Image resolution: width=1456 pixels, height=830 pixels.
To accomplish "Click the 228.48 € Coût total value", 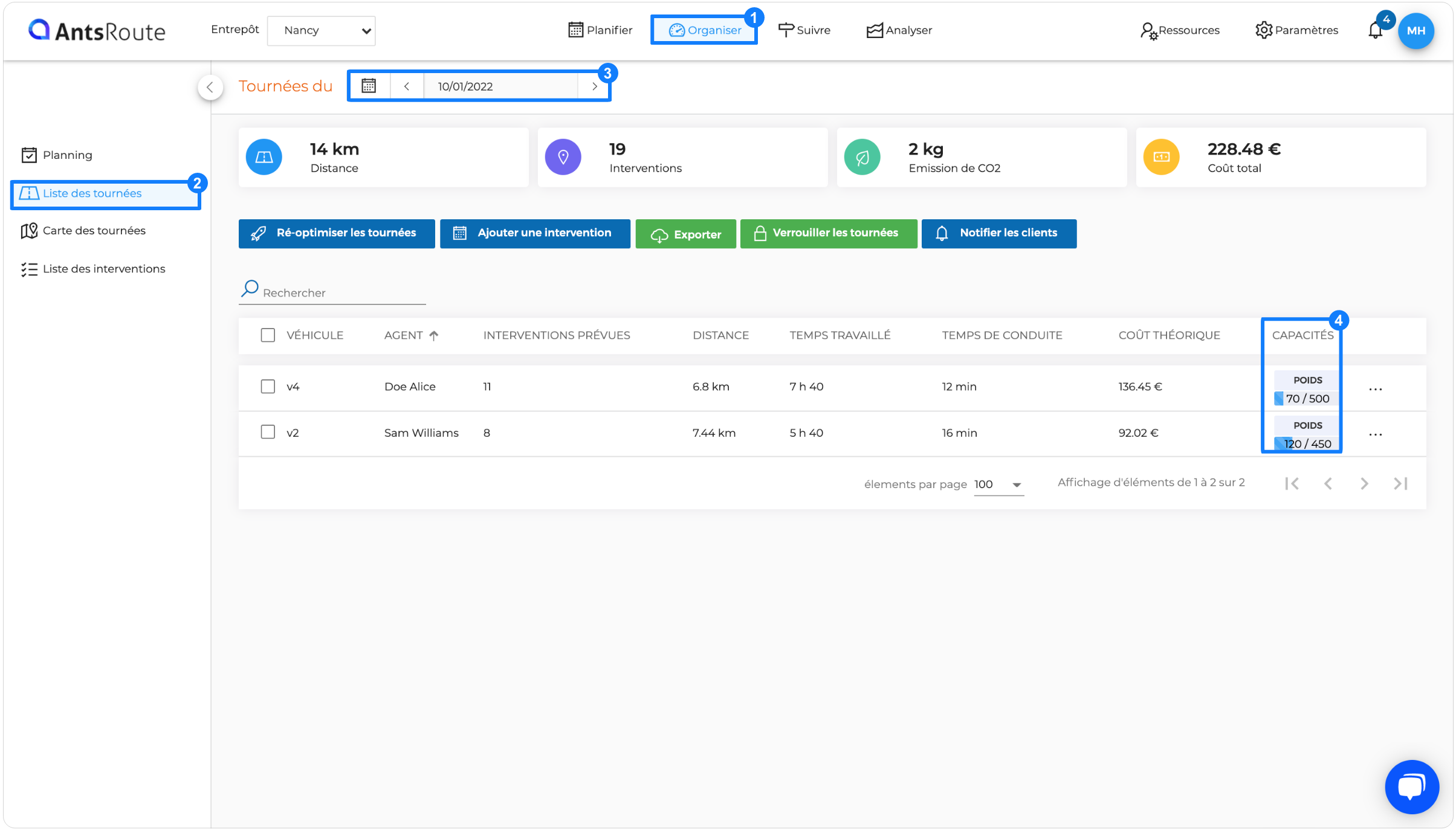I will pyautogui.click(x=1244, y=149).
